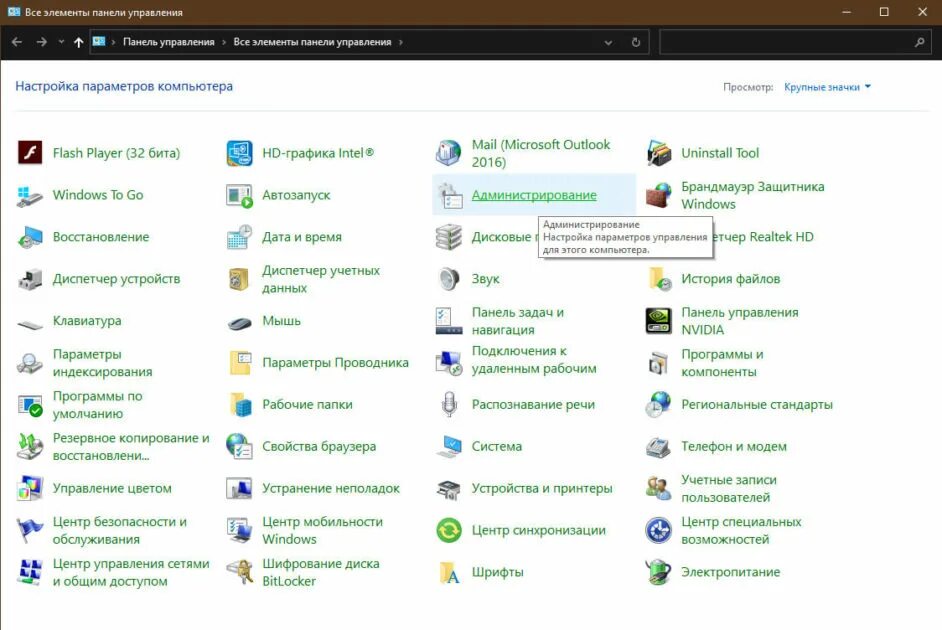Expand chevron after Панель управления breadcrumb
This screenshot has width=942, height=630.
click(x=224, y=42)
